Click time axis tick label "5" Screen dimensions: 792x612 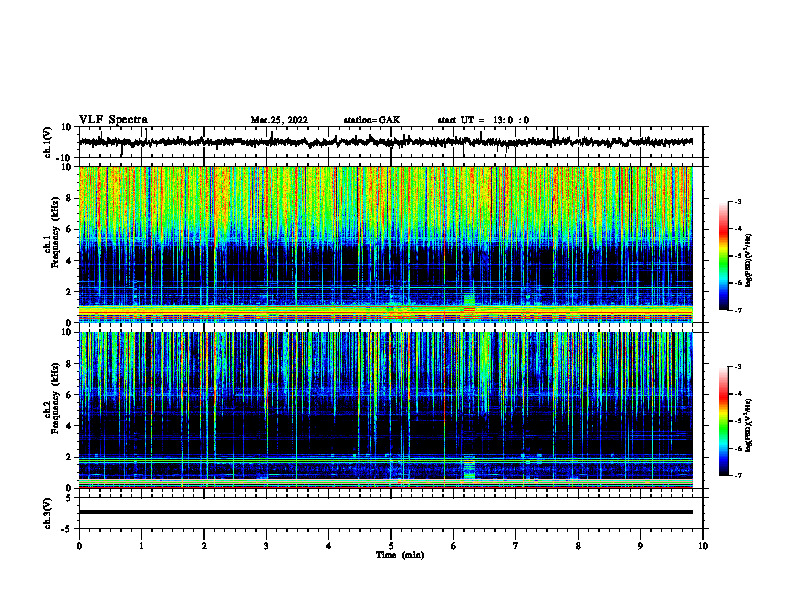[391, 546]
